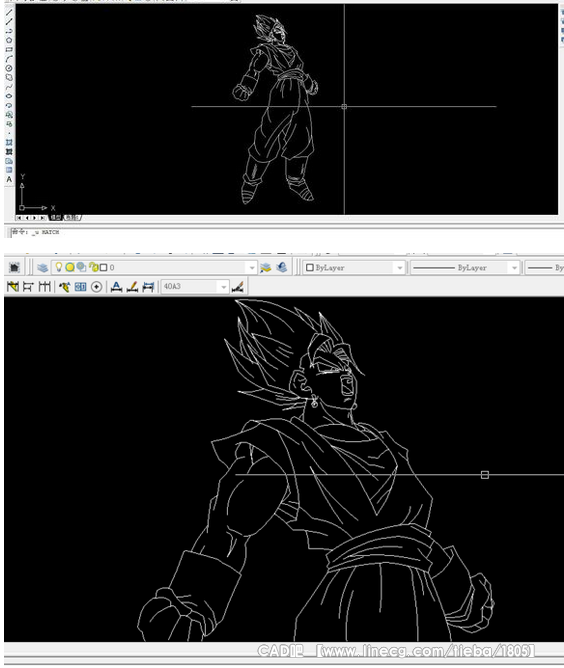
Task: Toggle layer 0 on/off lightbulb
Action: (59, 267)
